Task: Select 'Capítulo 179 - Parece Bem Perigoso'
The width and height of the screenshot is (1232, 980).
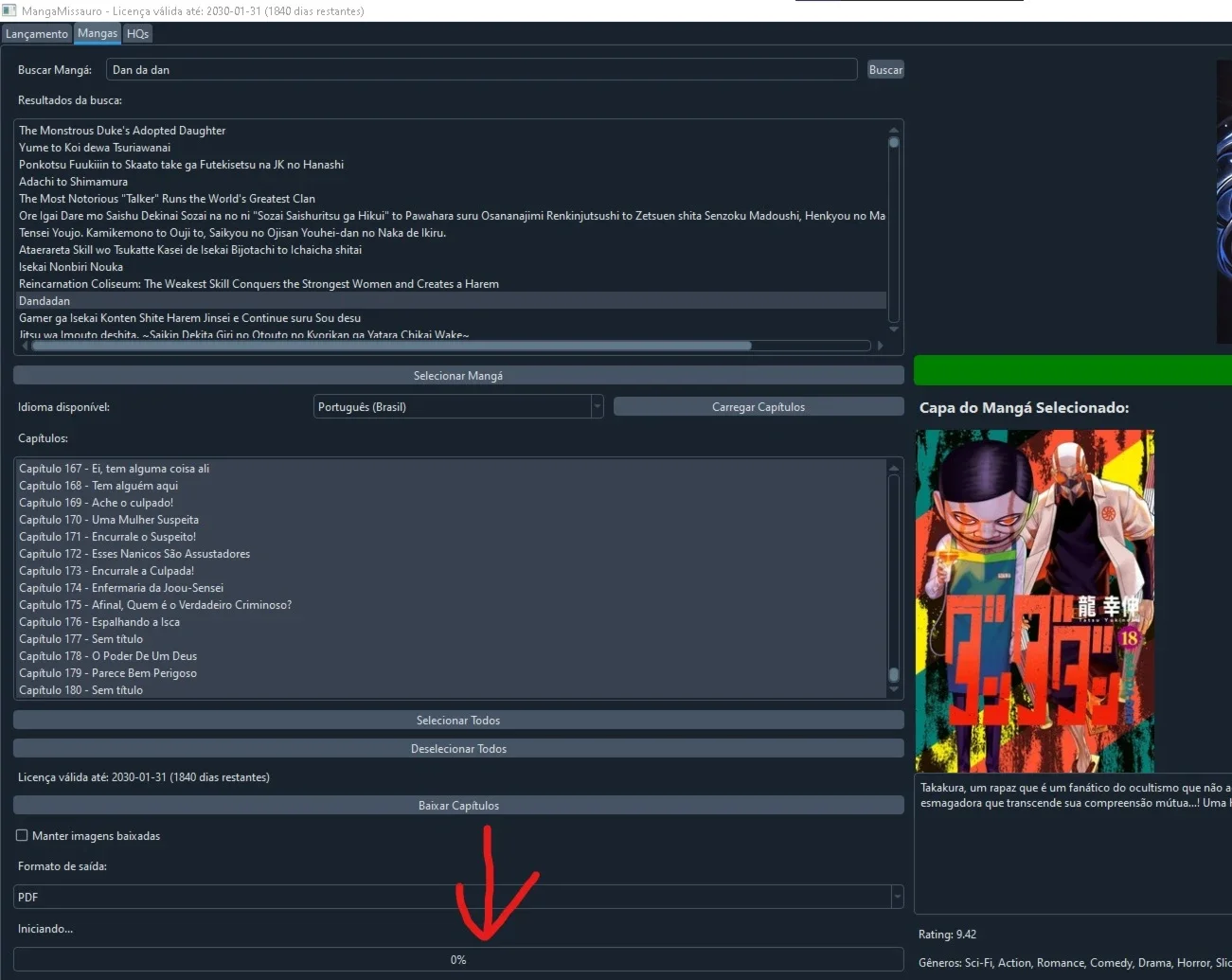Action: click(451, 673)
